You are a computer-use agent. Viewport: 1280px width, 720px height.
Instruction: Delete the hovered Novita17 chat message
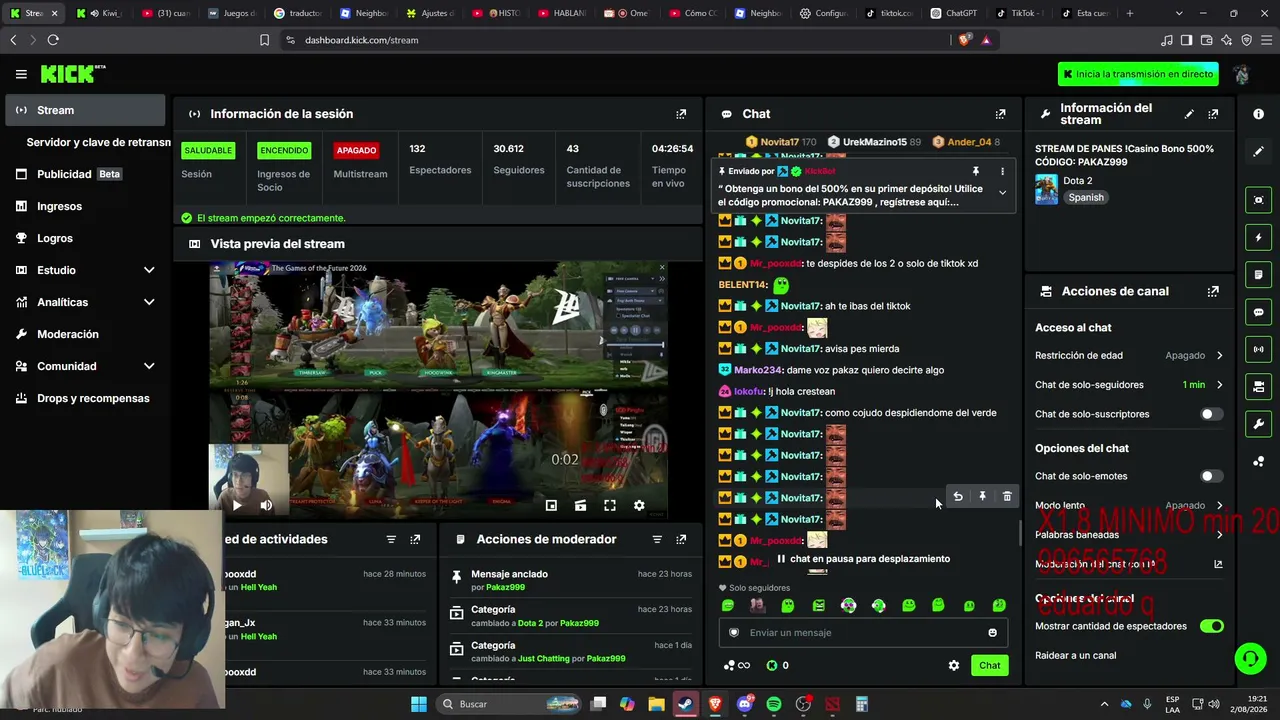click(1007, 496)
